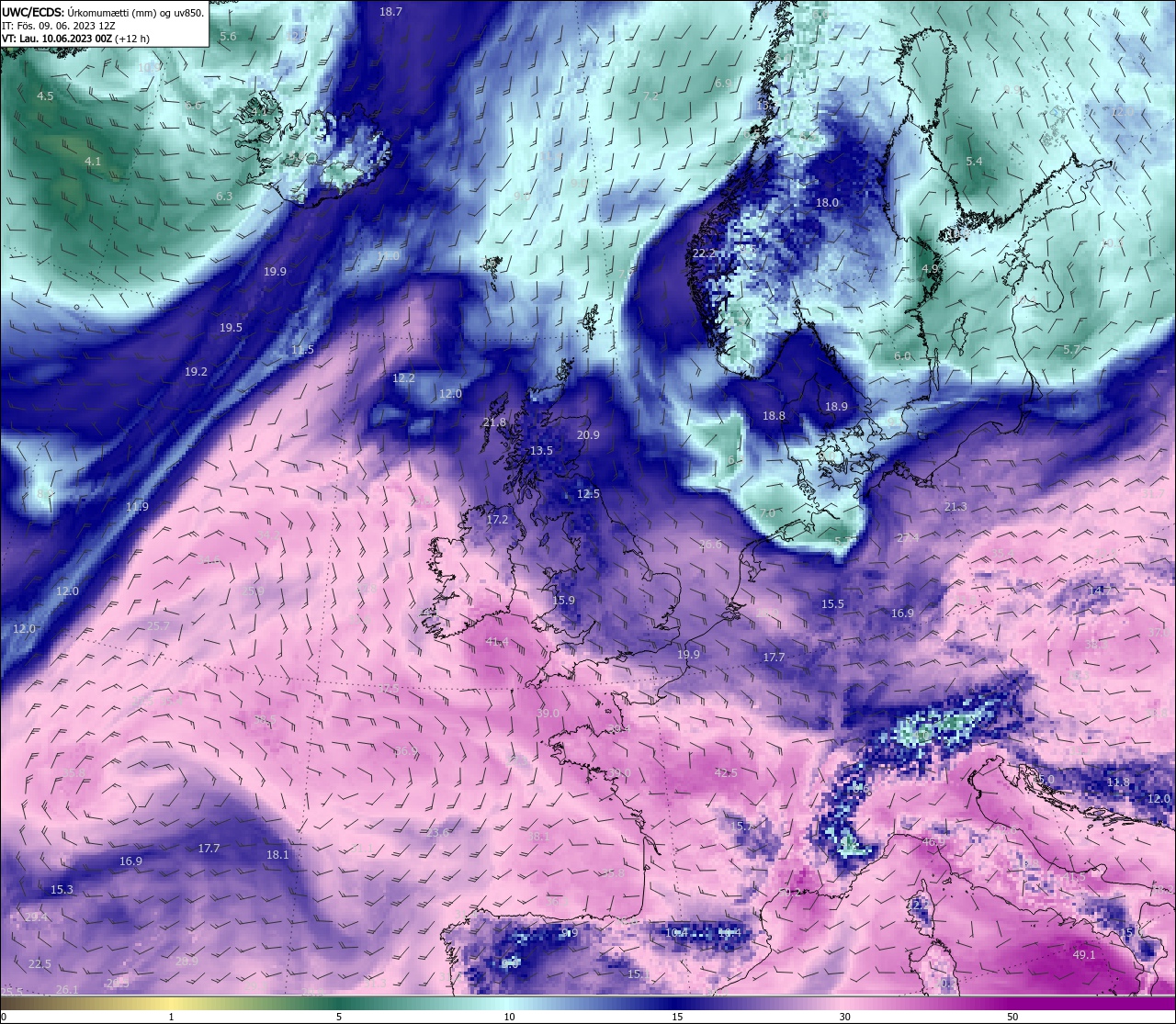The height and width of the screenshot is (1024, 1176).
Task: Click the colour scale tick label 1
Action: coord(171,1017)
